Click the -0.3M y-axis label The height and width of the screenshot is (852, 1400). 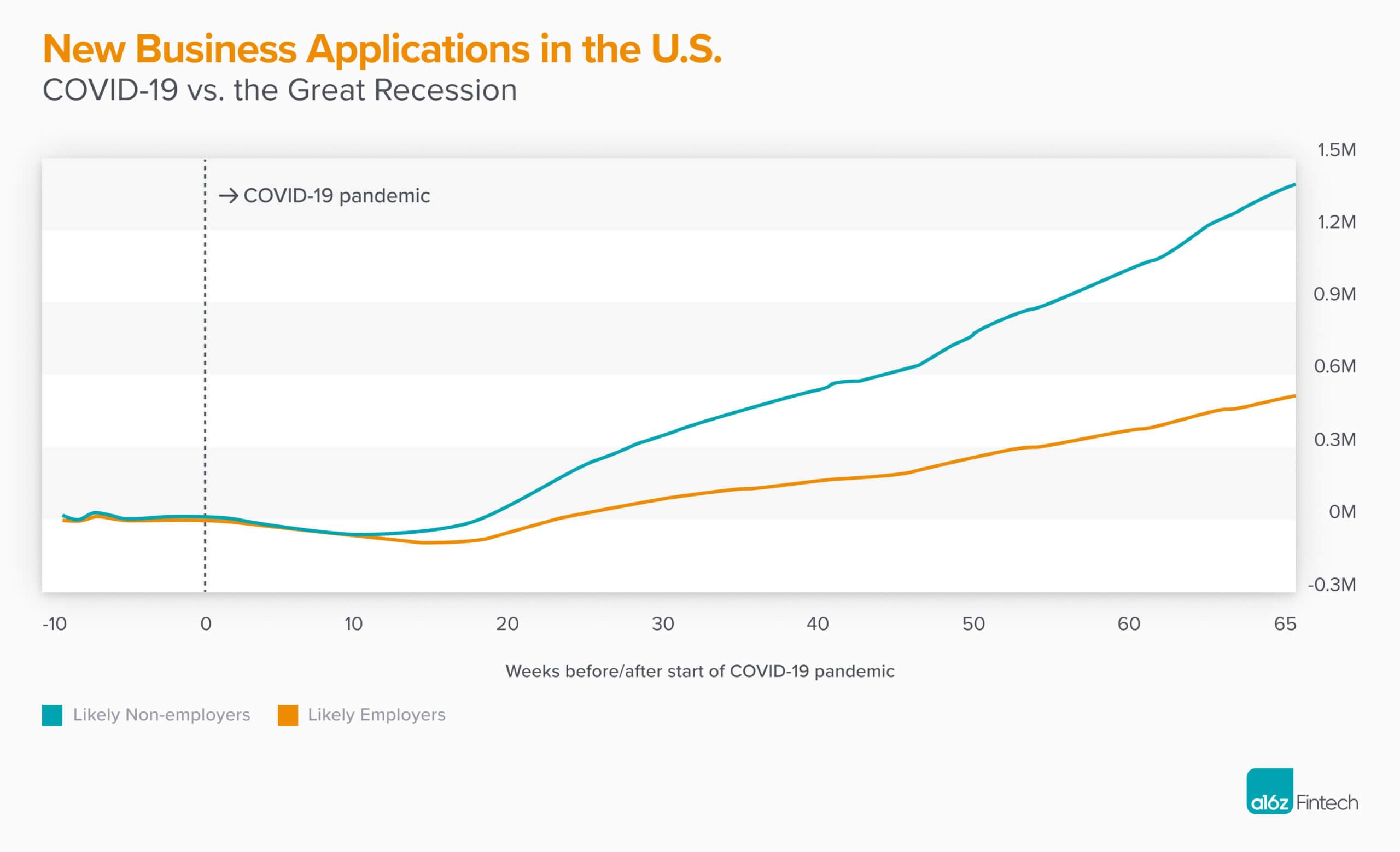point(1332,585)
